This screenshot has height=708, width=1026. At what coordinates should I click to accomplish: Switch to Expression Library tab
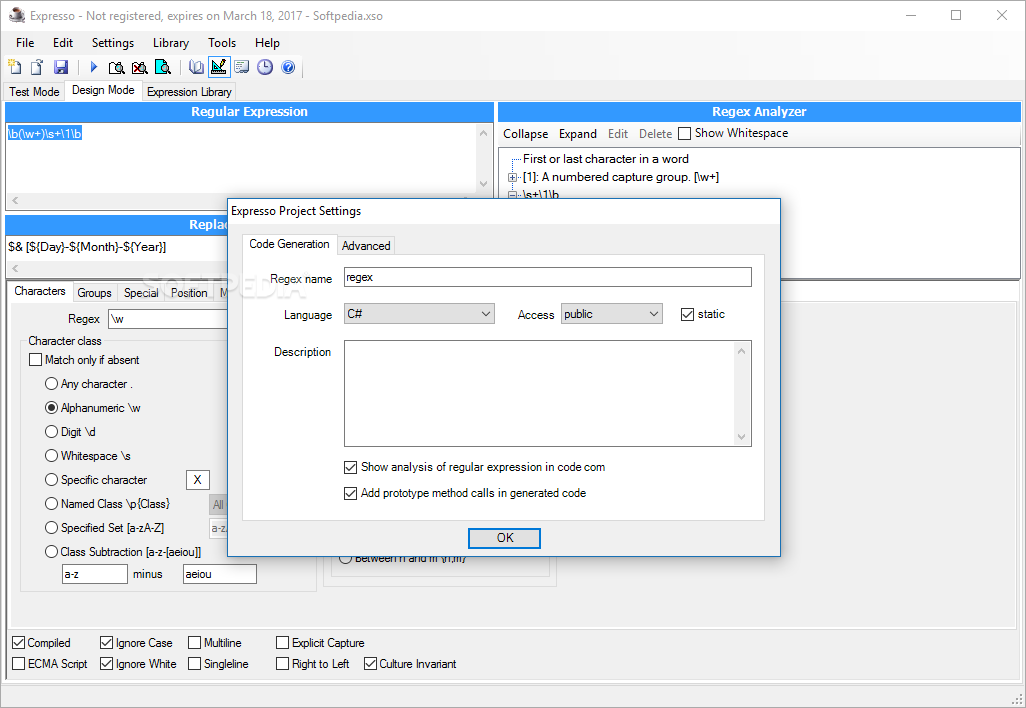(x=189, y=92)
